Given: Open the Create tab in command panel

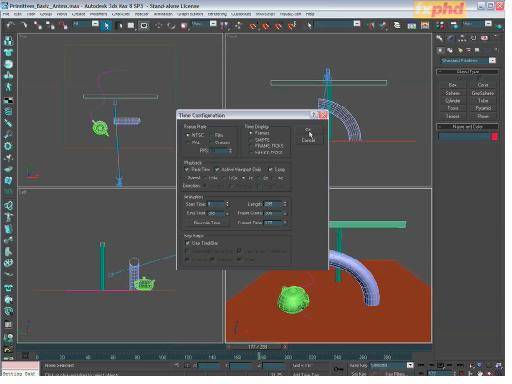Looking at the screenshot, I should (440, 38).
